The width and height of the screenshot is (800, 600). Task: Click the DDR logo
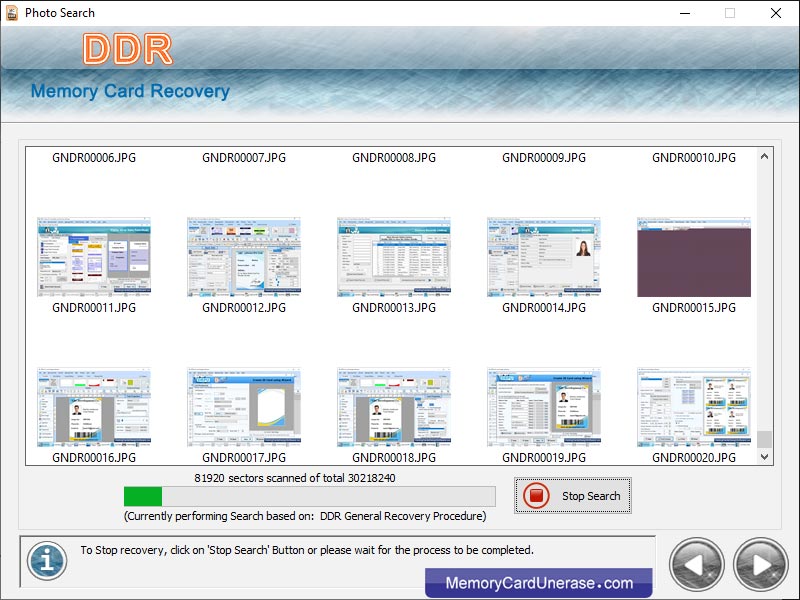[x=128, y=49]
